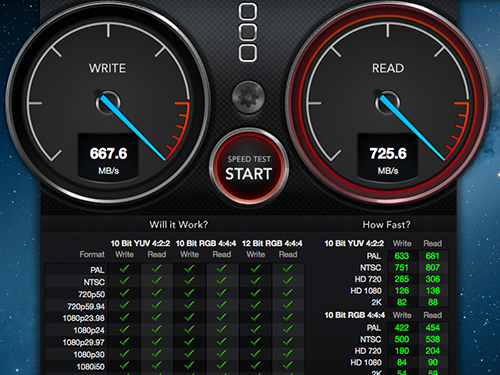
Task: Click the NTSC 12 Bit RGB Read checkmark
Action: pyautogui.click(x=288, y=281)
